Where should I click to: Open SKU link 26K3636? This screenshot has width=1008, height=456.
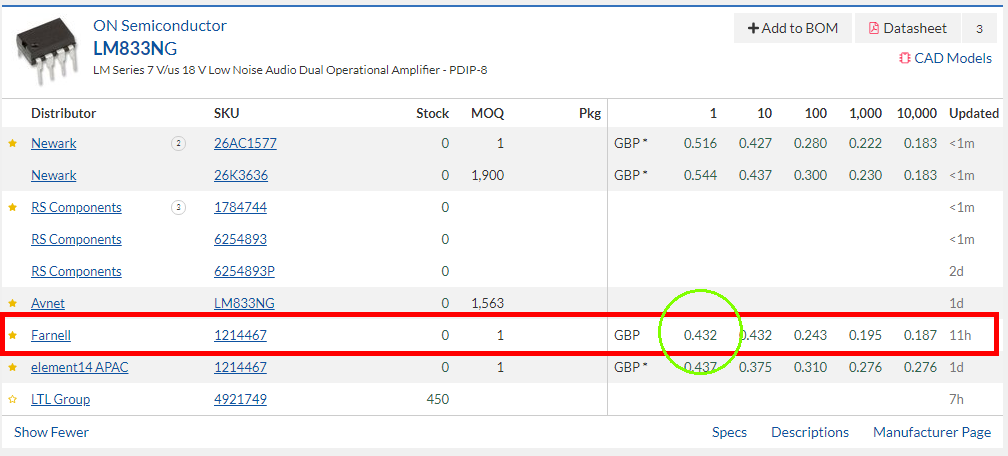pyautogui.click(x=241, y=175)
